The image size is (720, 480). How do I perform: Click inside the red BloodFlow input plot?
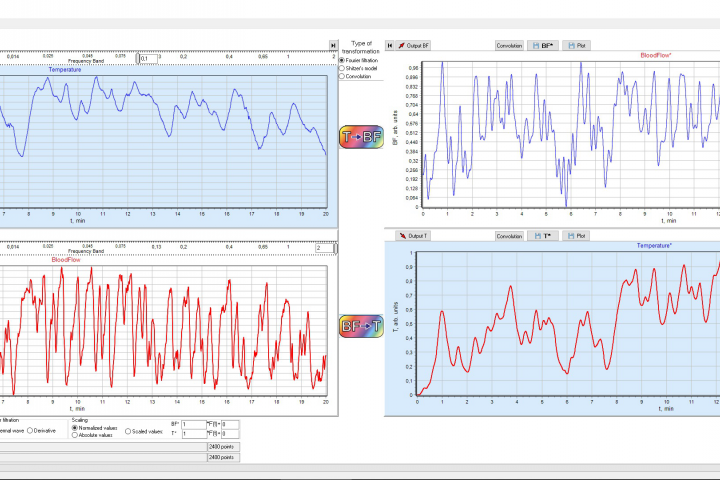(163, 331)
